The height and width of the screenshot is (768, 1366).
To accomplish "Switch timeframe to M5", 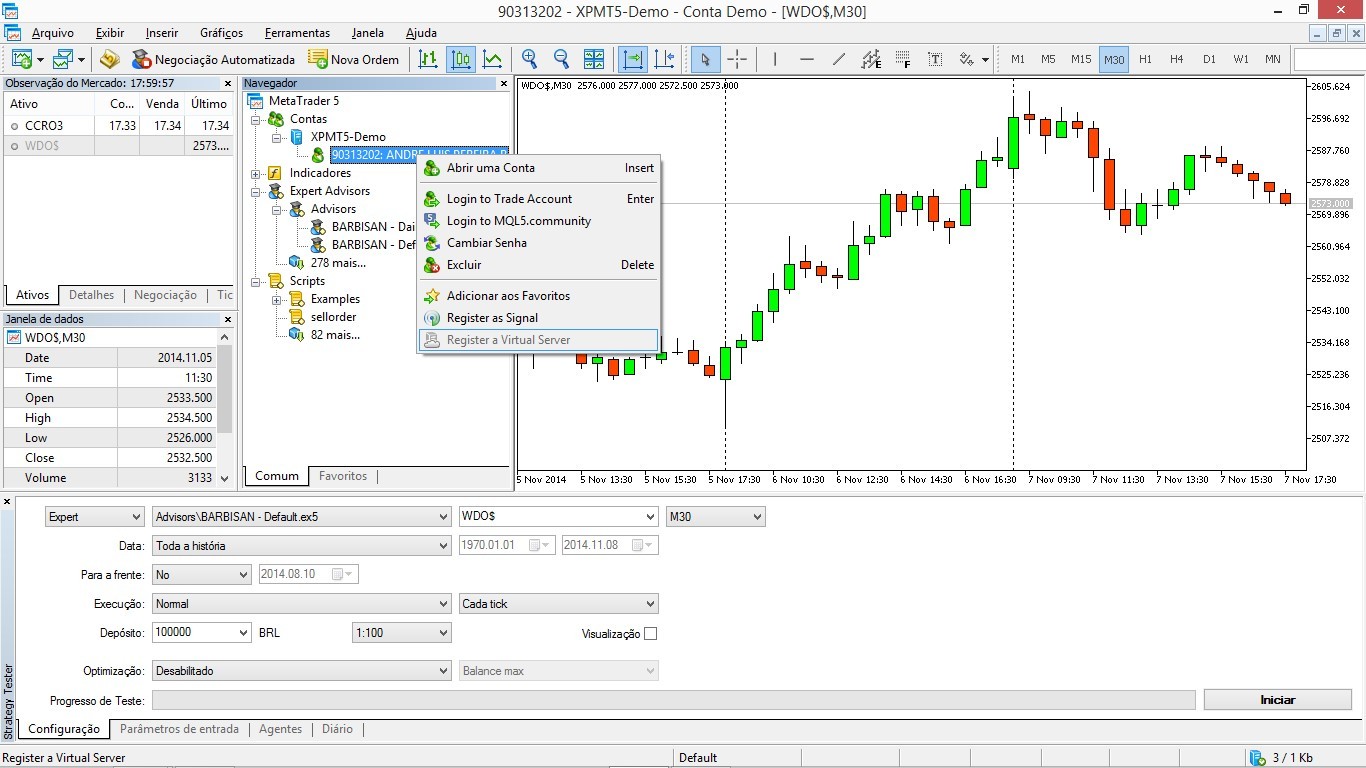I will (x=1048, y=59).
